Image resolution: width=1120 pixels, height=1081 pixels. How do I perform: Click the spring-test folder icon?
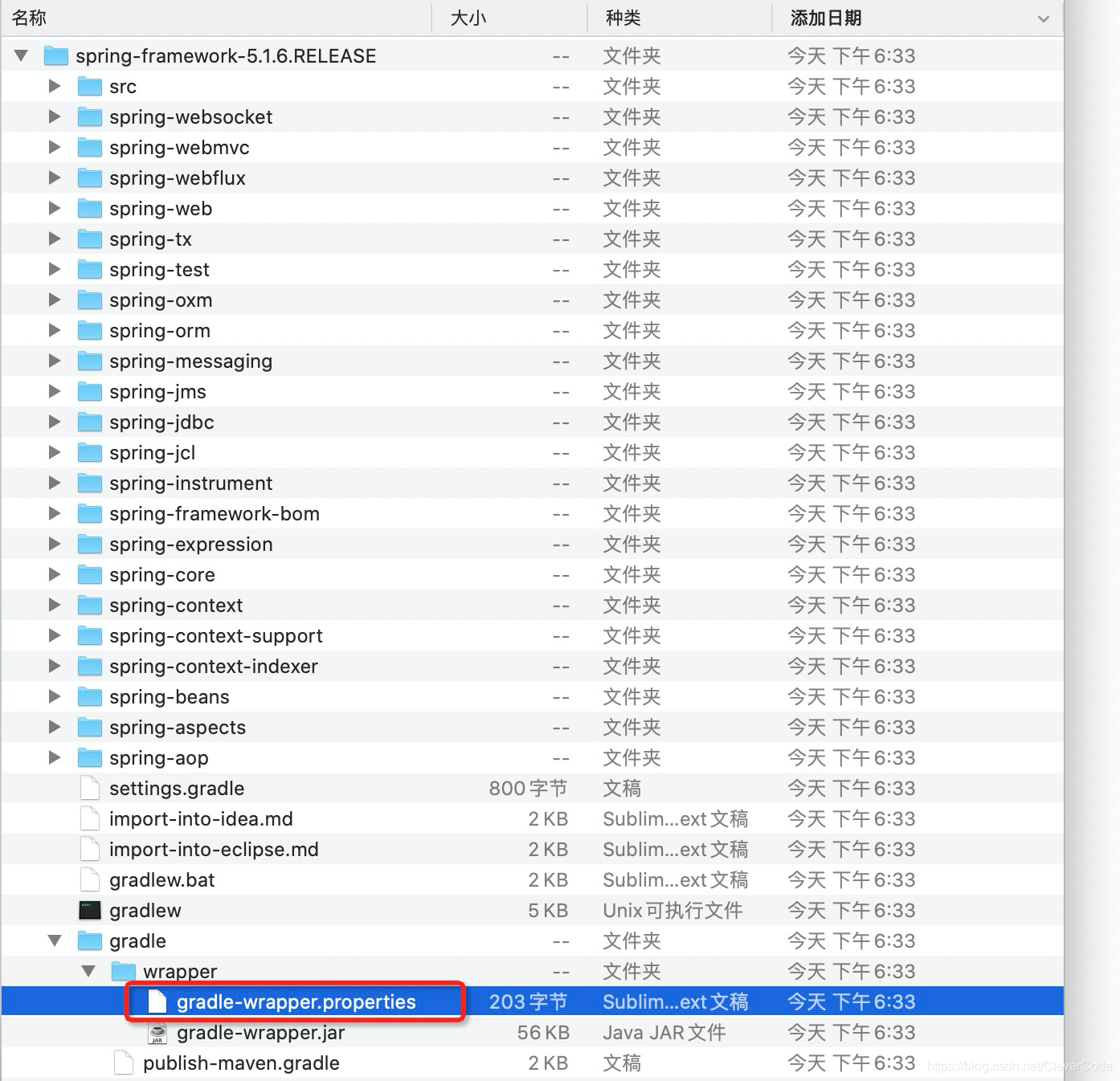point(89,269)
